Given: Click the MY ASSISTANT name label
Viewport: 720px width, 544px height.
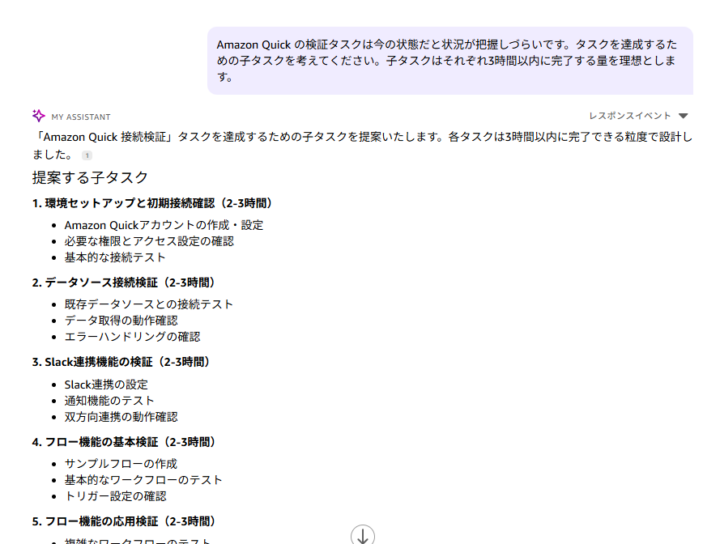Looking at the screenshot, I should point(81,117).
